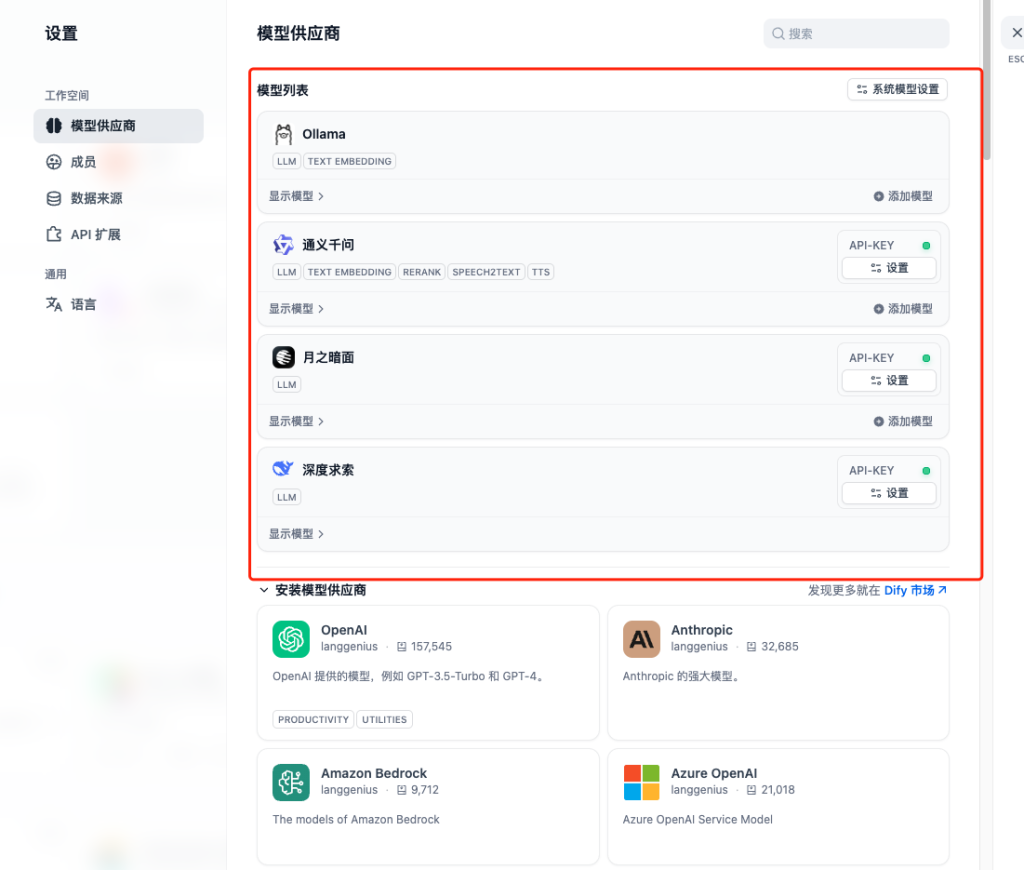Viewport: 1024px width, 870px height.
Task: Click the 深度求索 whale logo icon
Action: pos(283,469)
